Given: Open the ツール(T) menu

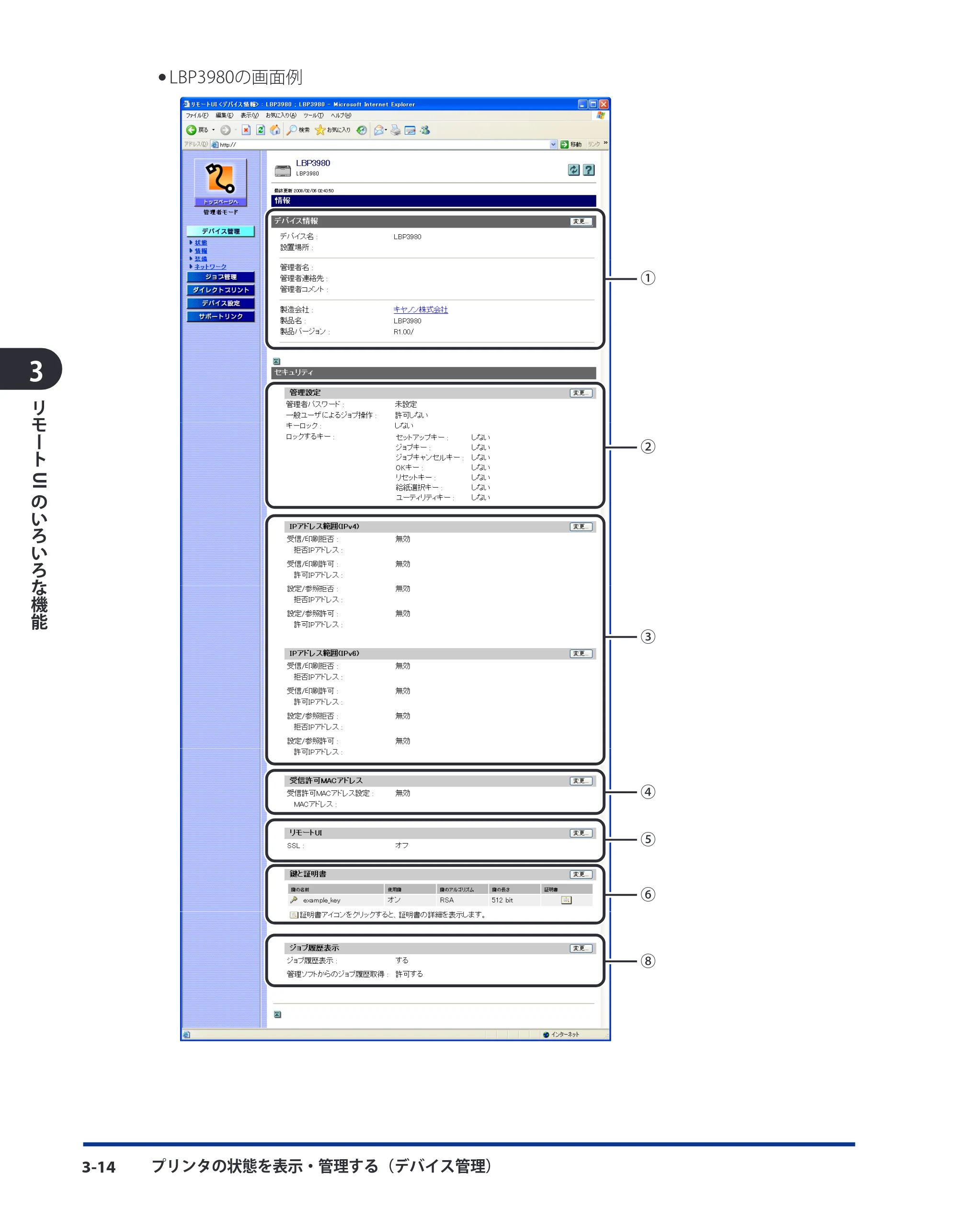Looking at the screenshot, I should click(313, 115).
